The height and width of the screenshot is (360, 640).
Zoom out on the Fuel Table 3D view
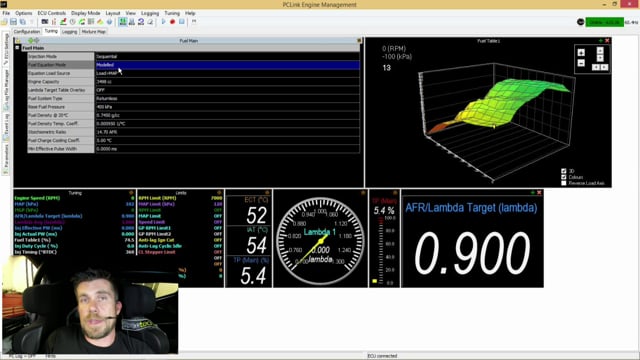tap(581, 63)
